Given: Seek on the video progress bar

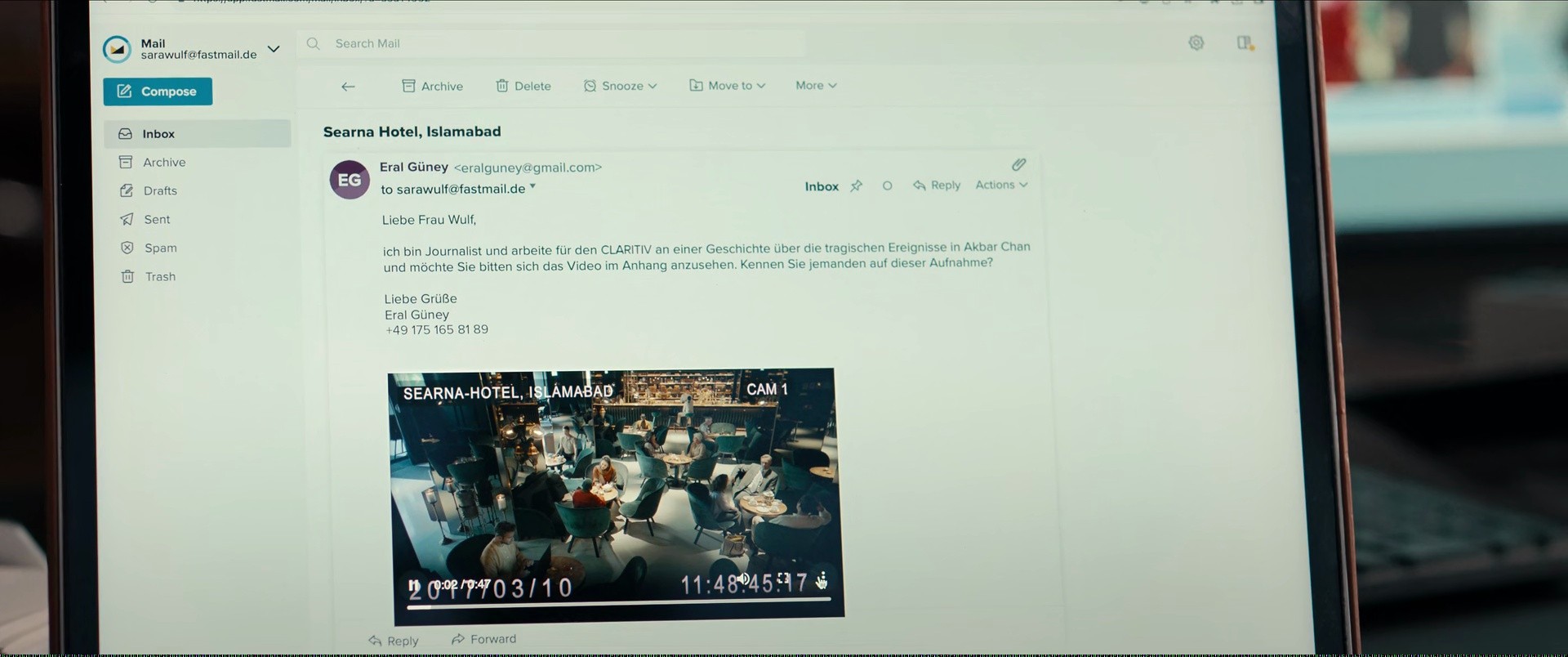Looking at the screenshot, I should [619, 603].
